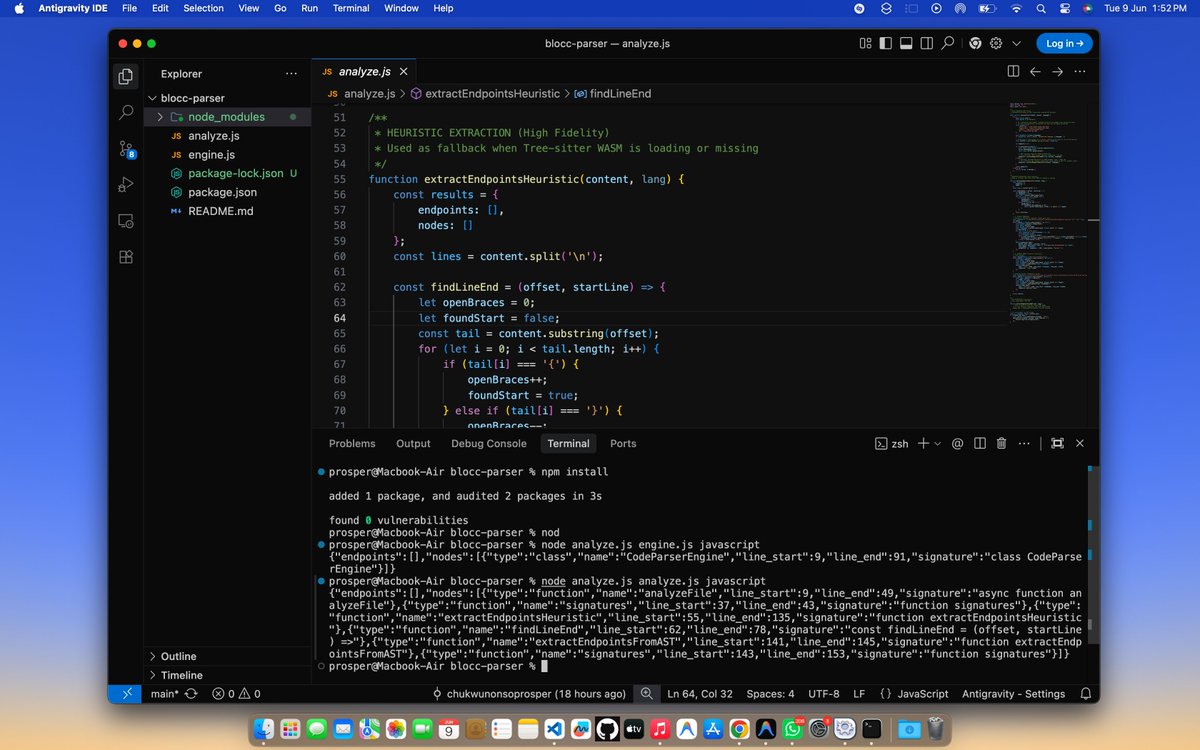This screenshot has width=1200, height=750.
Task: Toggle the secondary side bar visibility
Action: point(926,43)
